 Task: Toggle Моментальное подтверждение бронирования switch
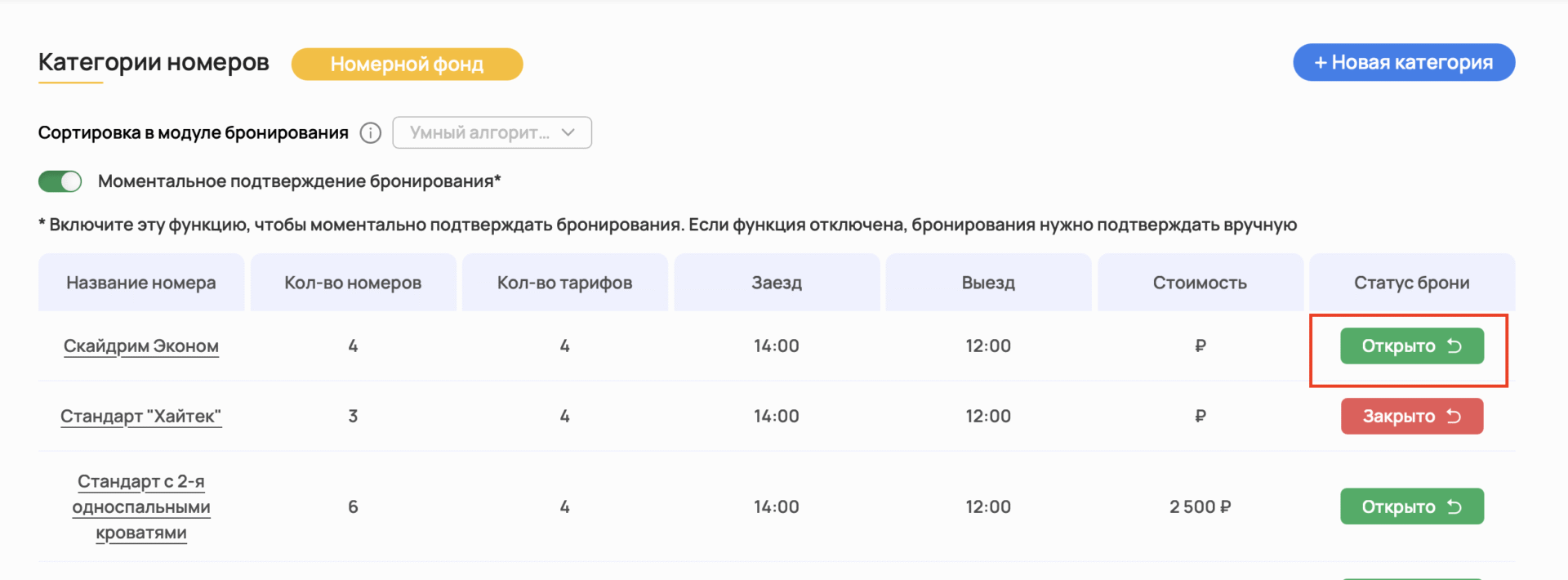(x=60, y=181)
